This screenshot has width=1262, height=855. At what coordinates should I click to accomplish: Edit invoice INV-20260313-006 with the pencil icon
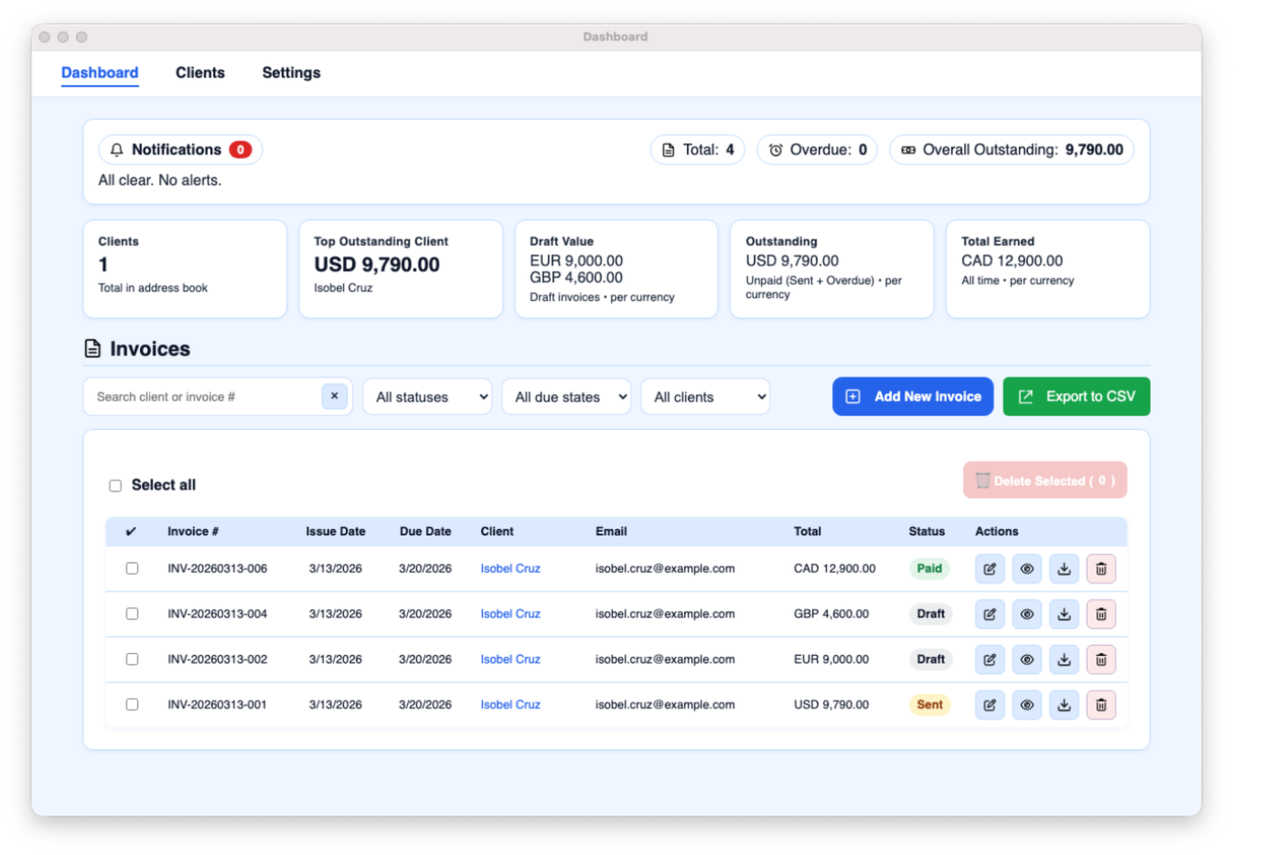click(989, 568)
